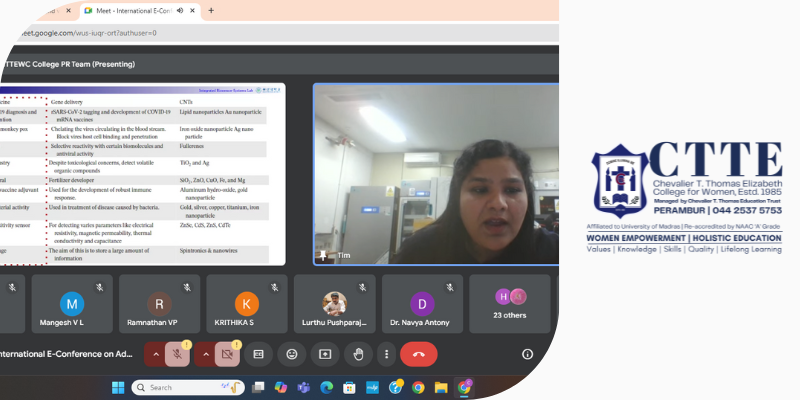Switch to the Meet - International E-Conf tab
This screenshot has width=800, height=400.
tap(134, 11)
